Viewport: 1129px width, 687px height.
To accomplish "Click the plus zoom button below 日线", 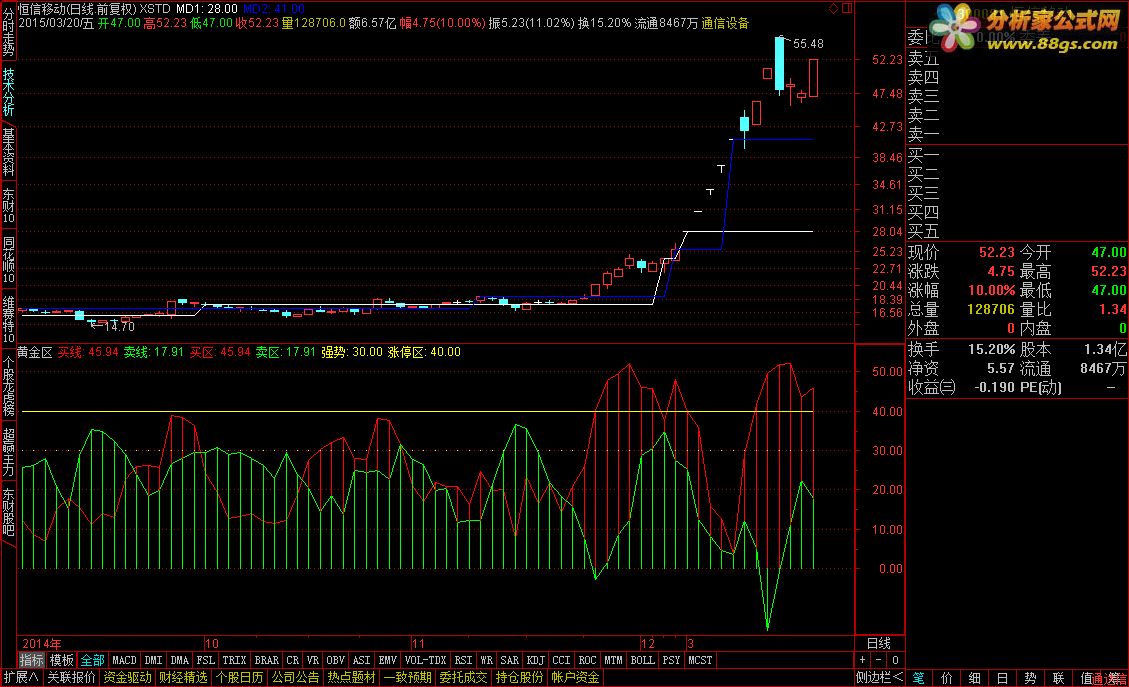I will [x=863, y=660].
